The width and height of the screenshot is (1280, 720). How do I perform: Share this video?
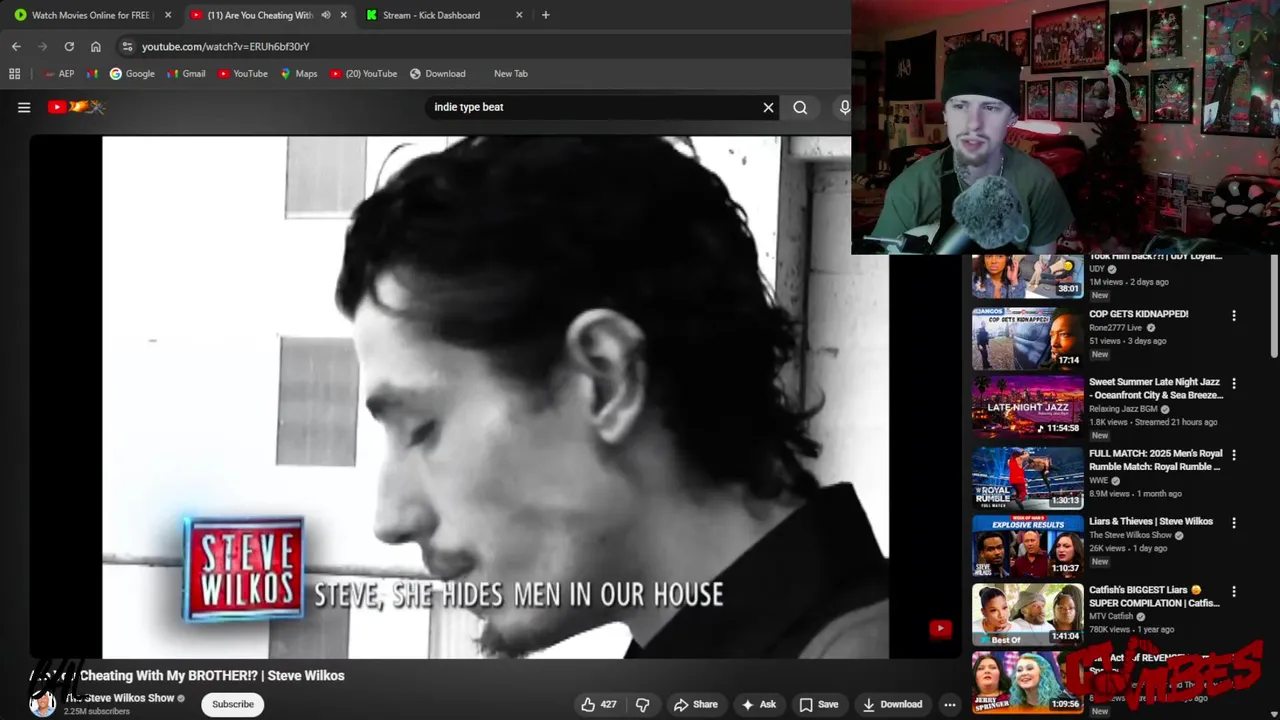[x=696, y=704]
